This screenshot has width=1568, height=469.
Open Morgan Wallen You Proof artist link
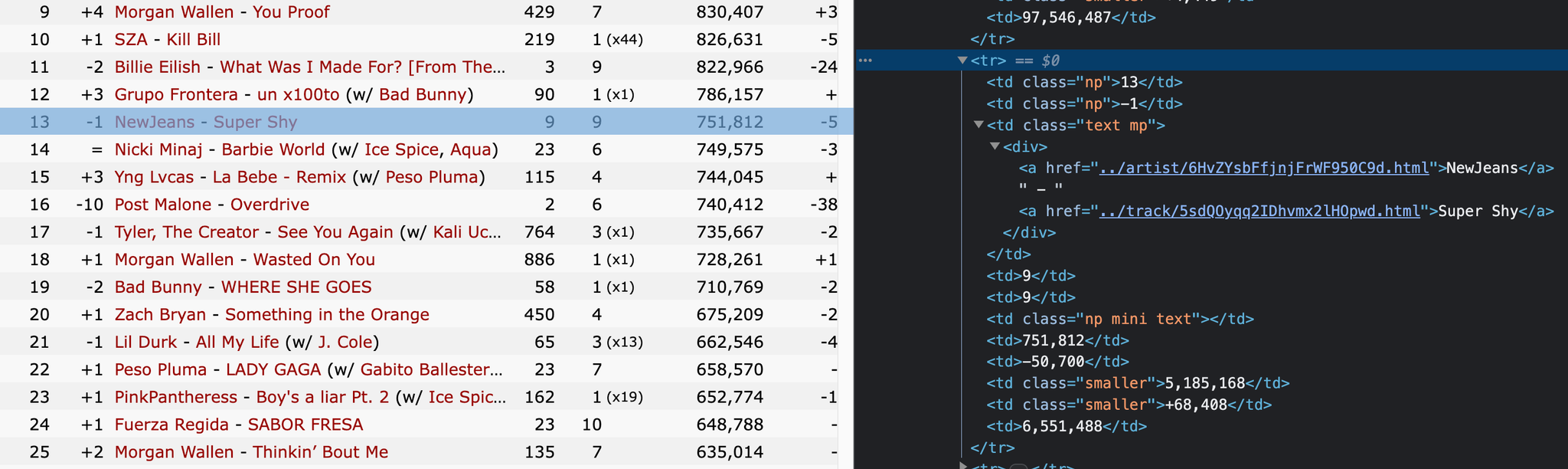pyautogui.click(x=174, y=12)
